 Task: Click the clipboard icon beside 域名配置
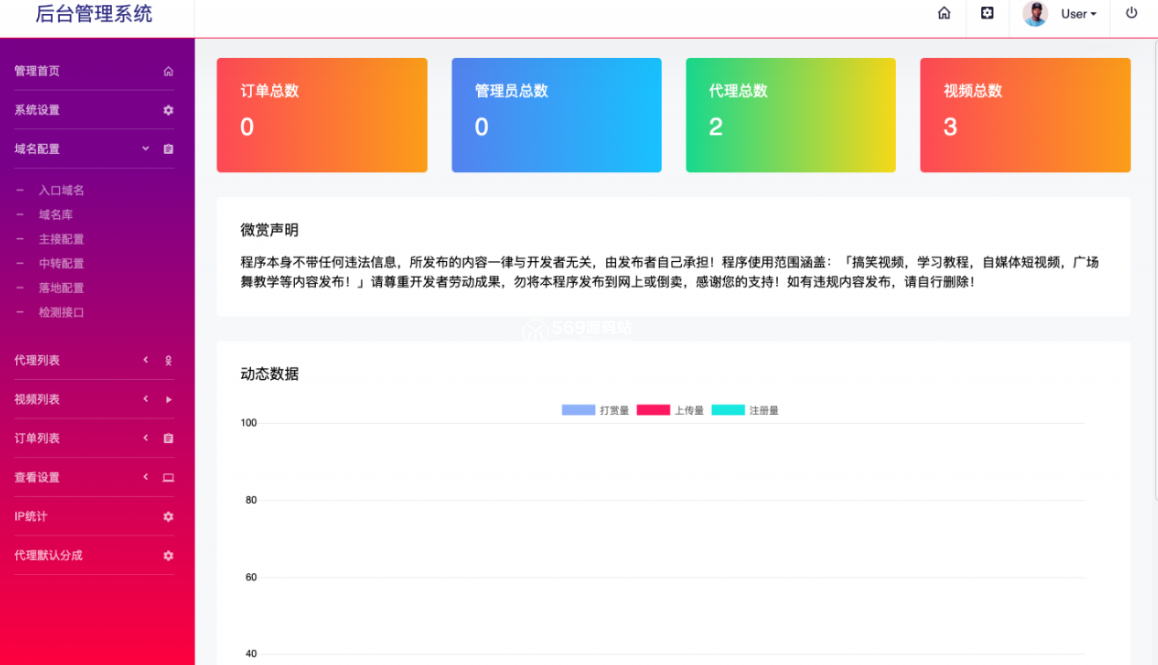pos(168,149)
